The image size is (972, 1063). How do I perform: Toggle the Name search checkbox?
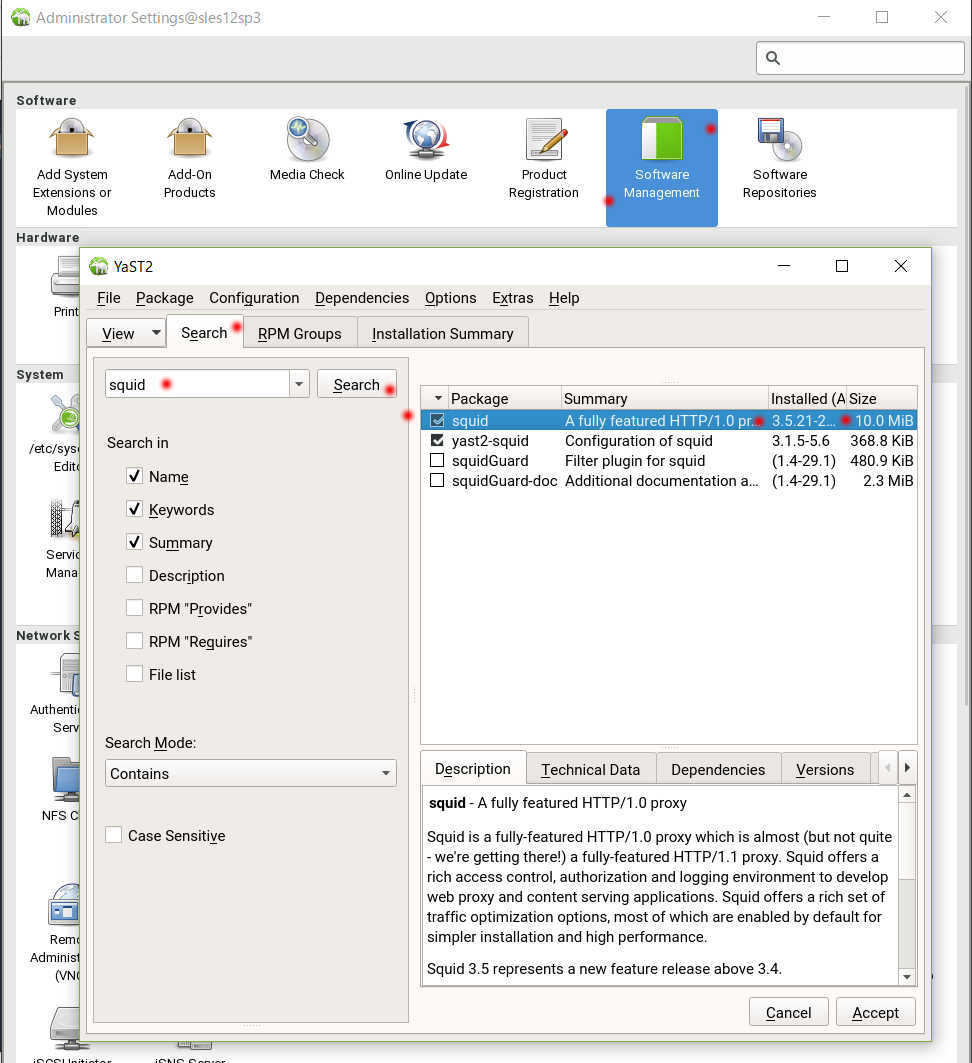click(x=134, y=476)
